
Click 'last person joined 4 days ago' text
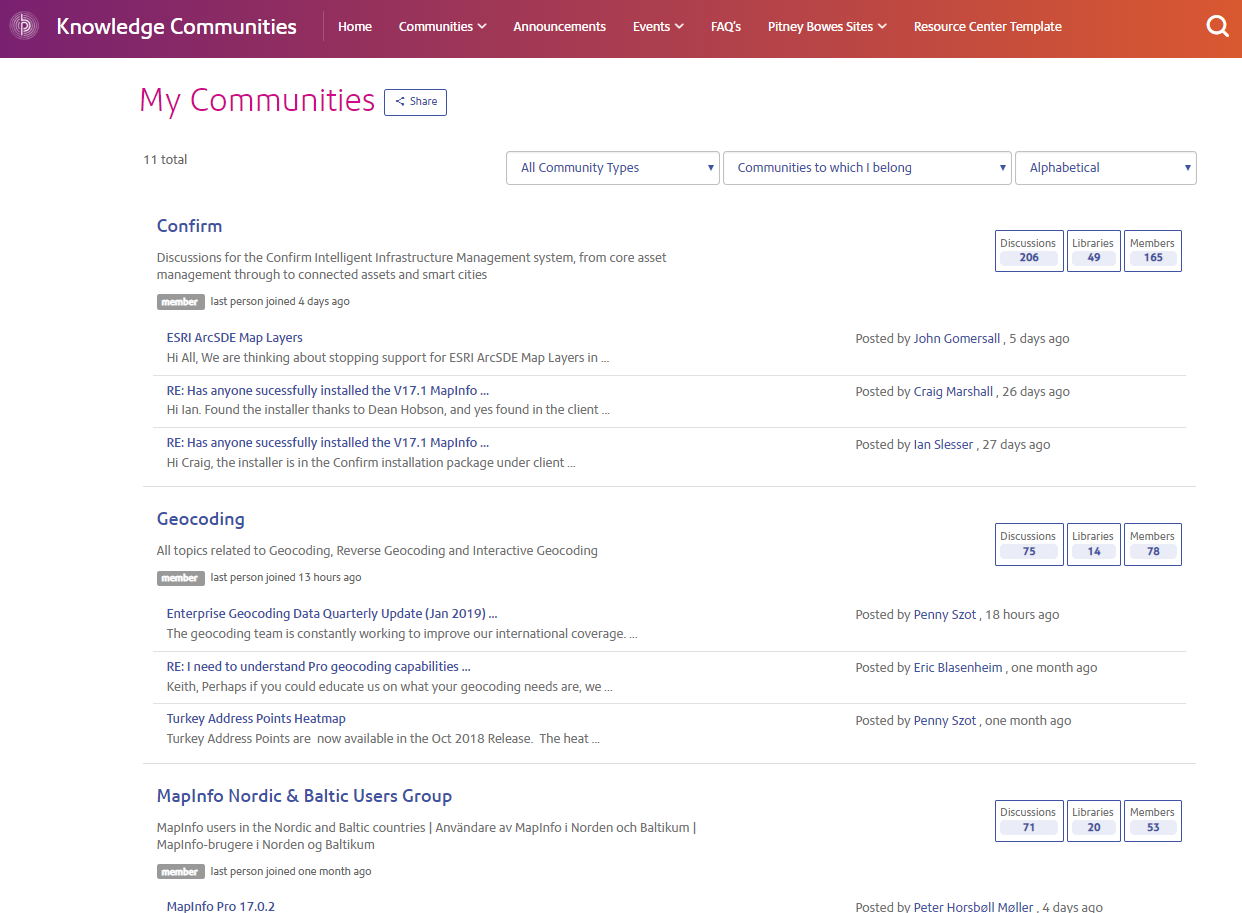280,301
